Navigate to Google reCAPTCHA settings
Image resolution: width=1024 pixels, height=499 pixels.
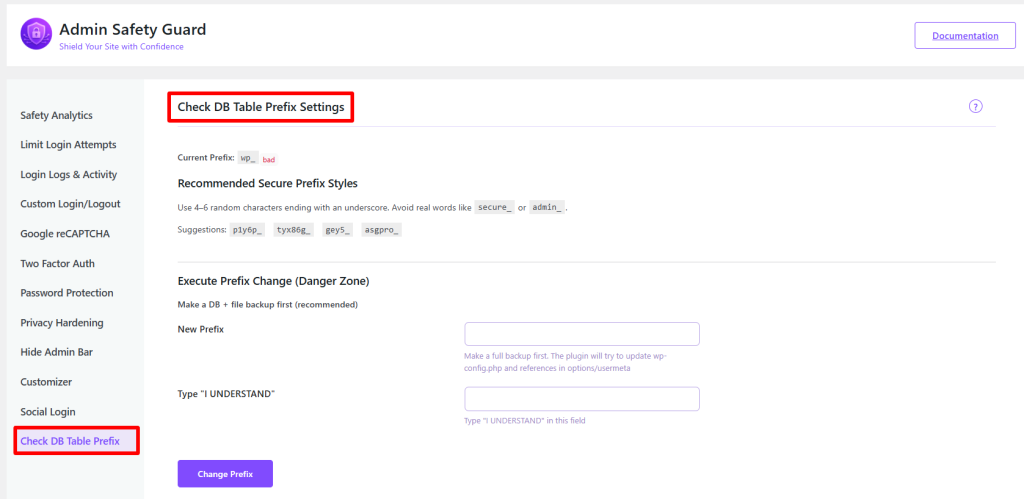(x=66, y=234)
